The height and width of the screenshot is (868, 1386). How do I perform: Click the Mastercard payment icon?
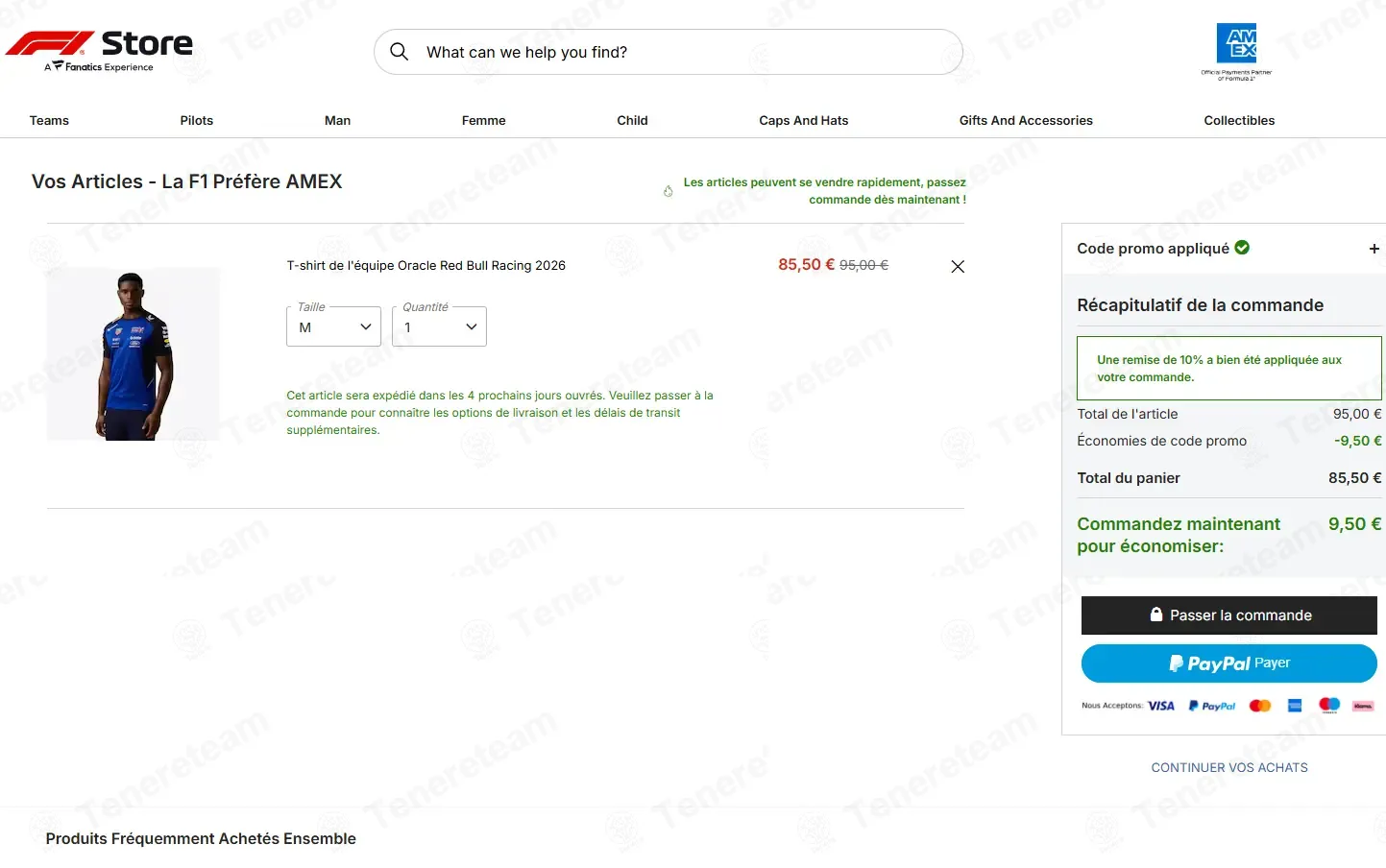pos(1260,706)
